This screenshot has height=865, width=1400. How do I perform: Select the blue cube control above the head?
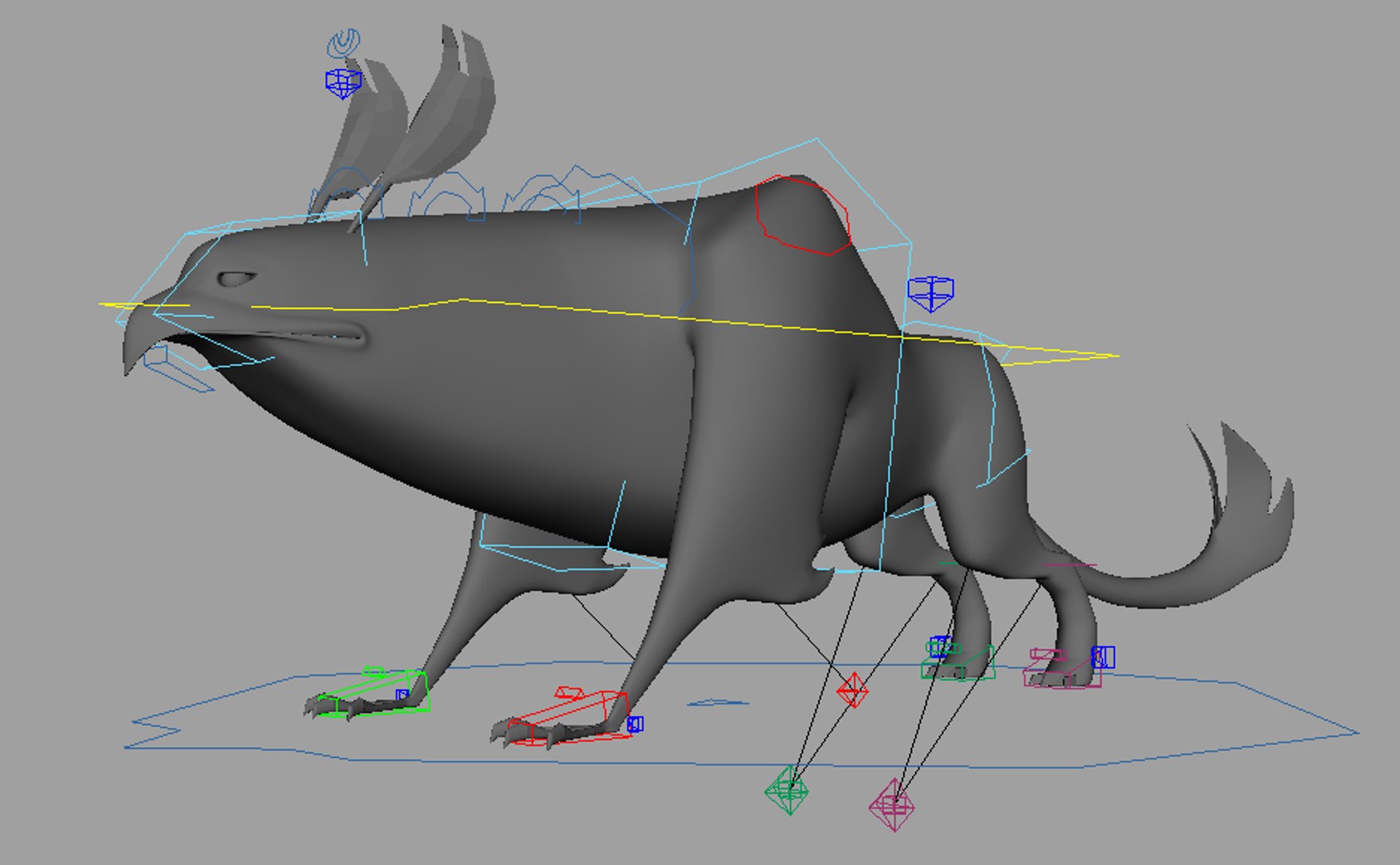point(343,83)
